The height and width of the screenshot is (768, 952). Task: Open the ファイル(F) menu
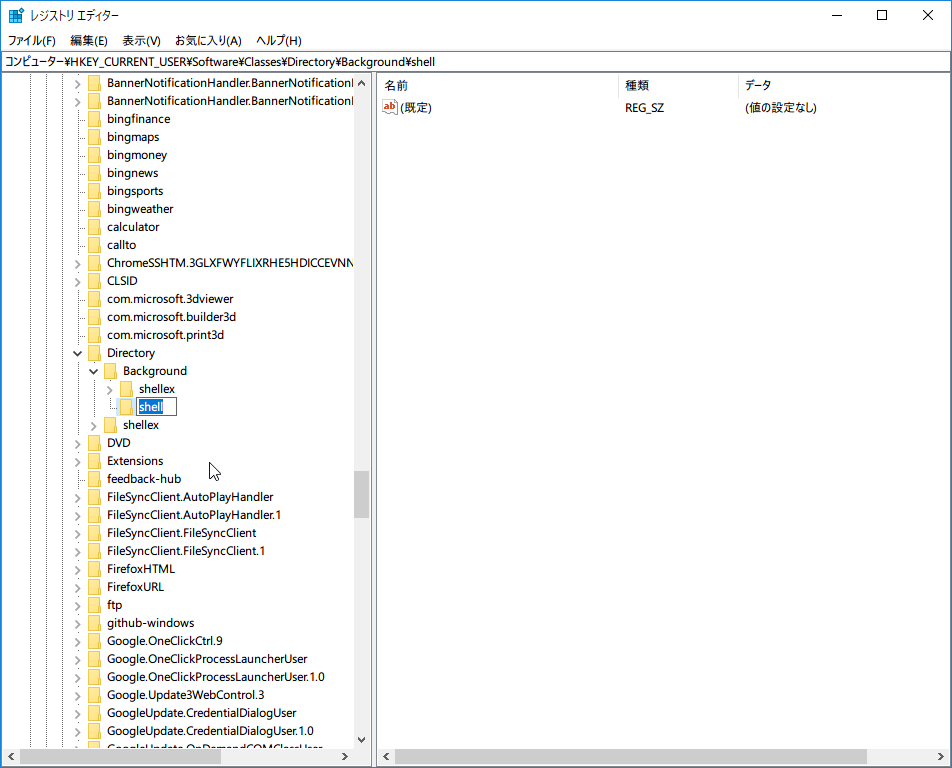[x=32, y=41]
